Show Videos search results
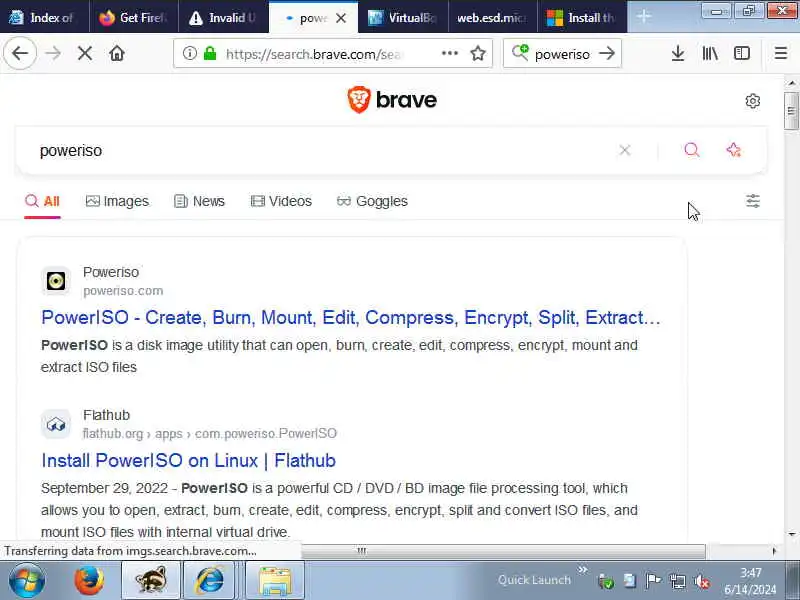 tap(281, 201)
